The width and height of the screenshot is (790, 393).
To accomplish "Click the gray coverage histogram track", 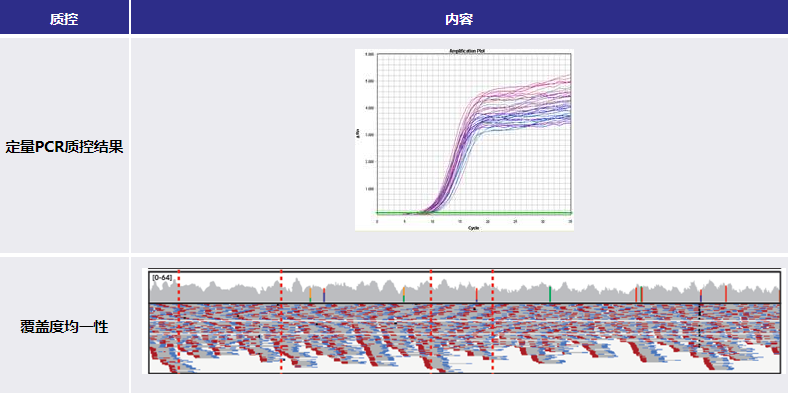I will 465,288.
